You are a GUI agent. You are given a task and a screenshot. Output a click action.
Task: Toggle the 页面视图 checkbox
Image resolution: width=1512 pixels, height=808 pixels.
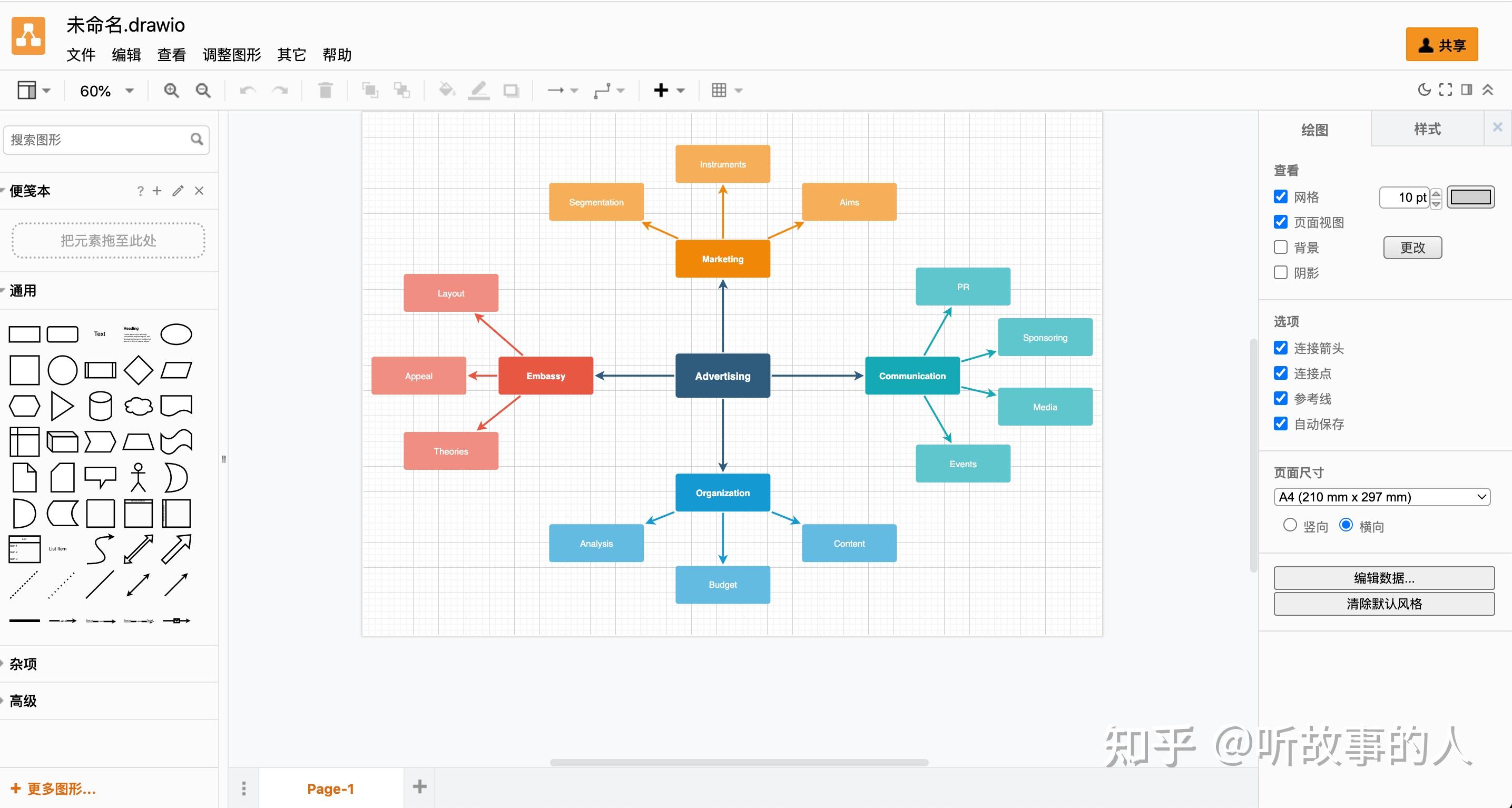[x=1281, y=222]
